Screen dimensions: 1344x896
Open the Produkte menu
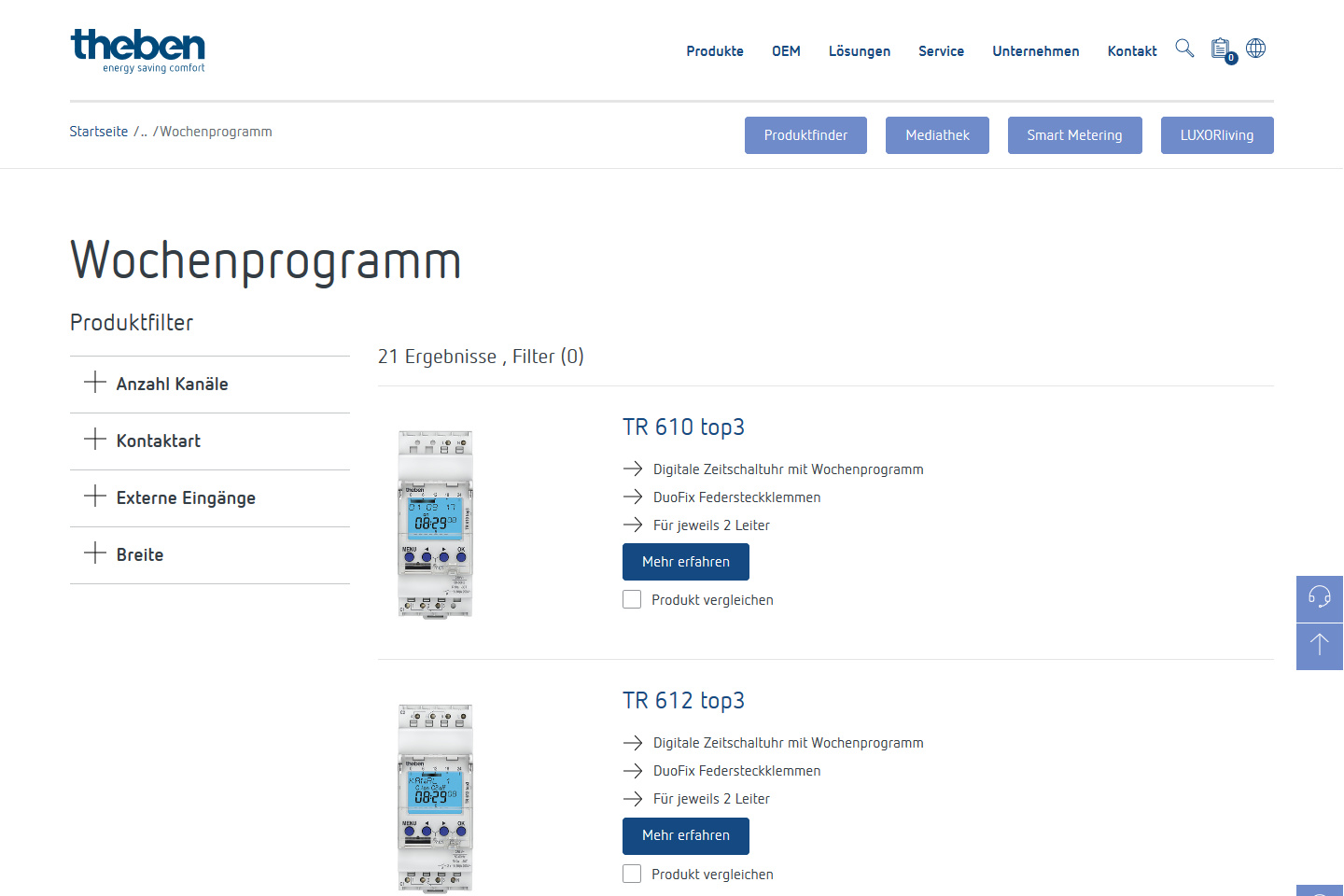coord(715,51)
